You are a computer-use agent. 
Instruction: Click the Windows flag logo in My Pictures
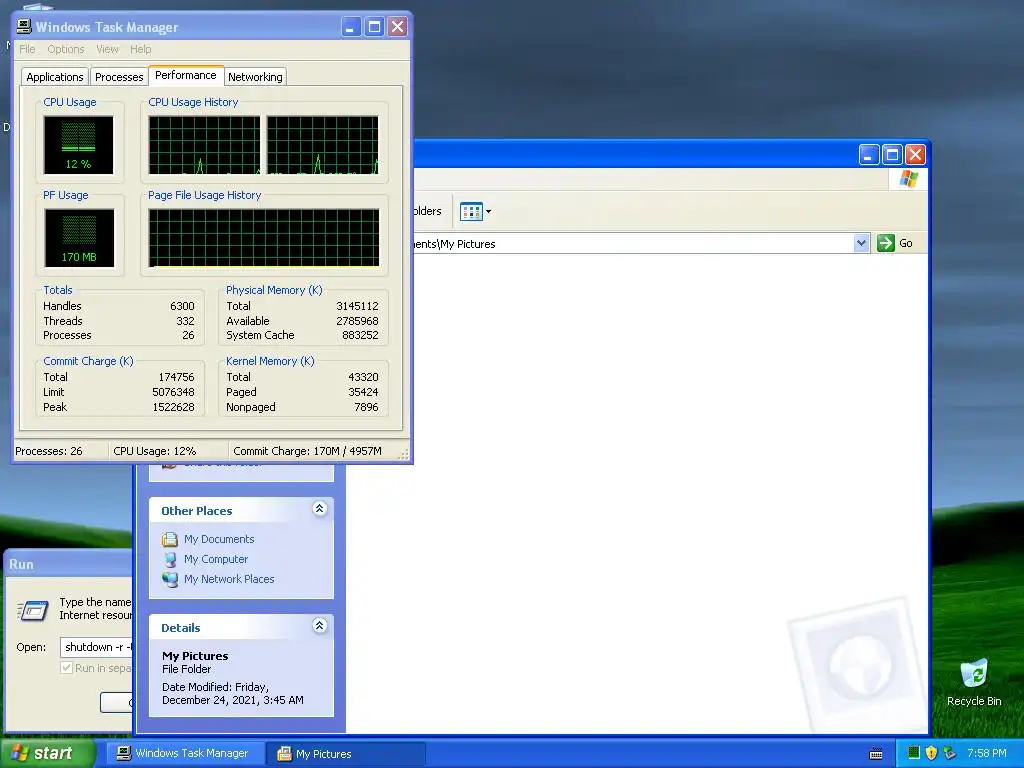[x=908, y=178]
